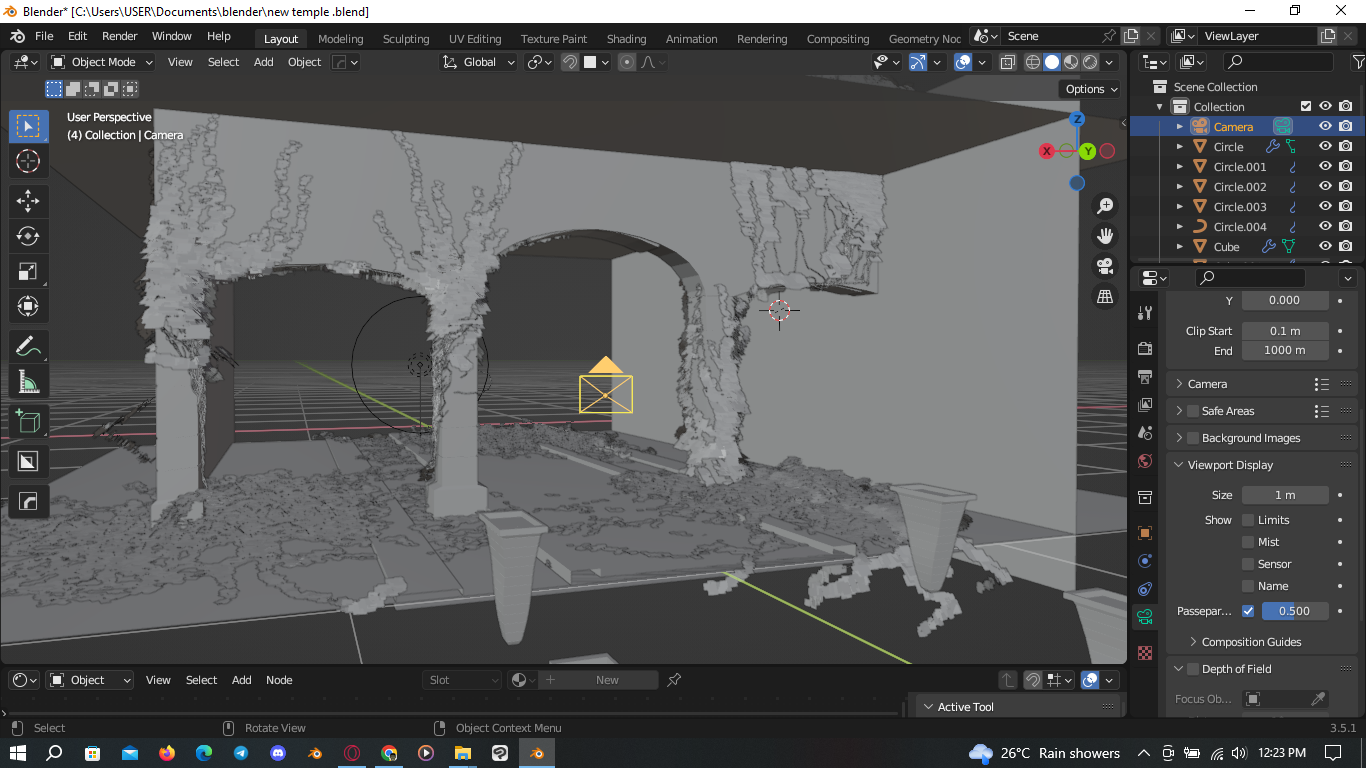Toggle proportional editing

(627, 62)
